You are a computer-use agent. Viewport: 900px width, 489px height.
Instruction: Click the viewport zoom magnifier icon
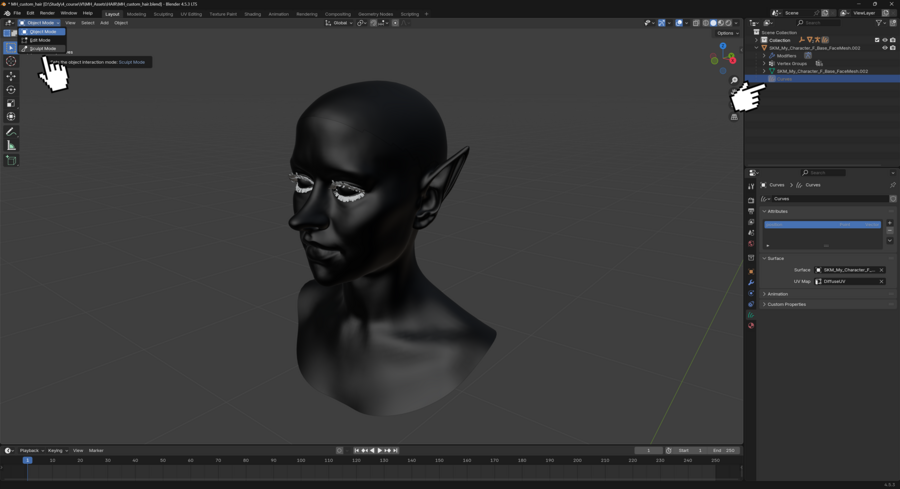[x=734, y=81]
